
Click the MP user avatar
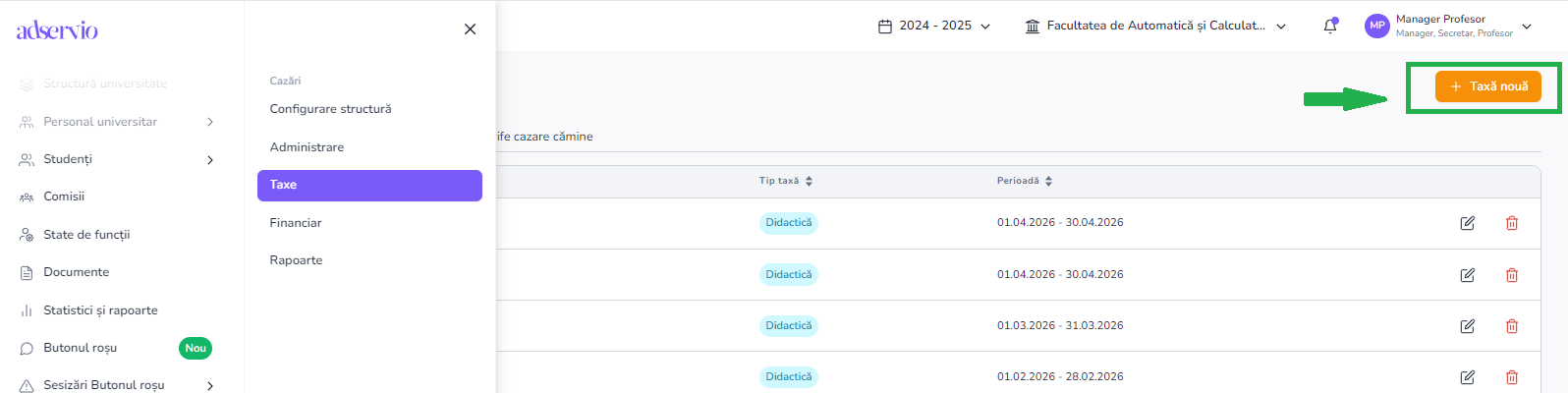tap(1376, 27)
